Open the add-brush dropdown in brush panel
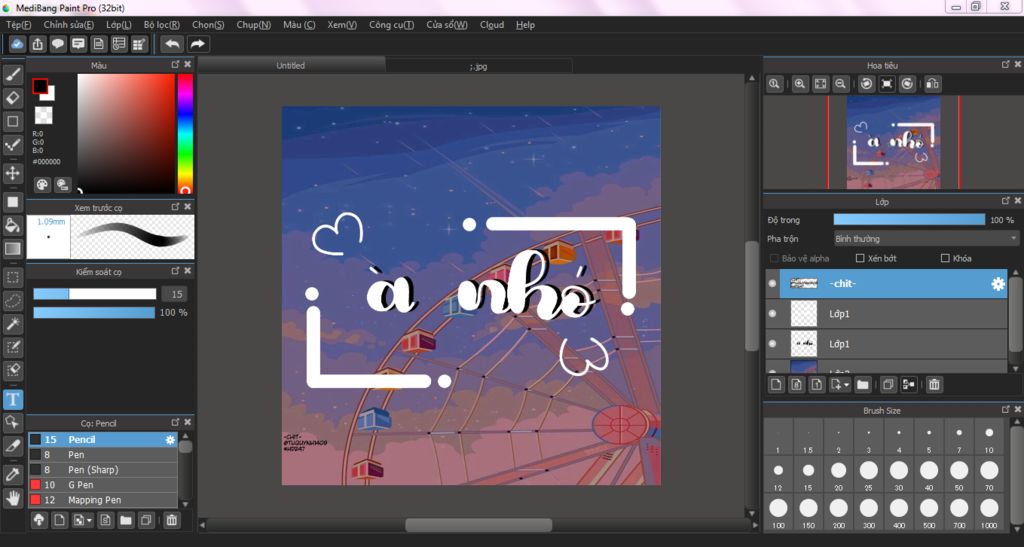This screenshot has width=1024, height=547. click(89, 521)
